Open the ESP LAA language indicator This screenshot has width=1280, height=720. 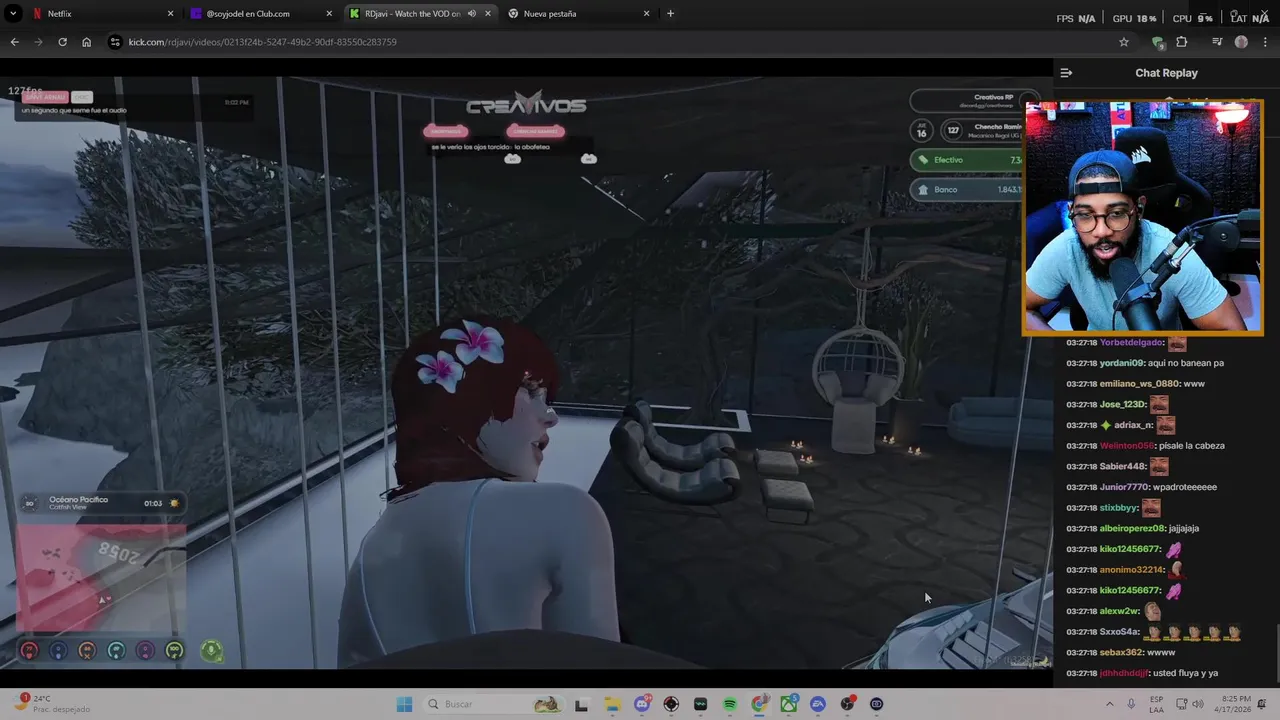coord(1157,704)
